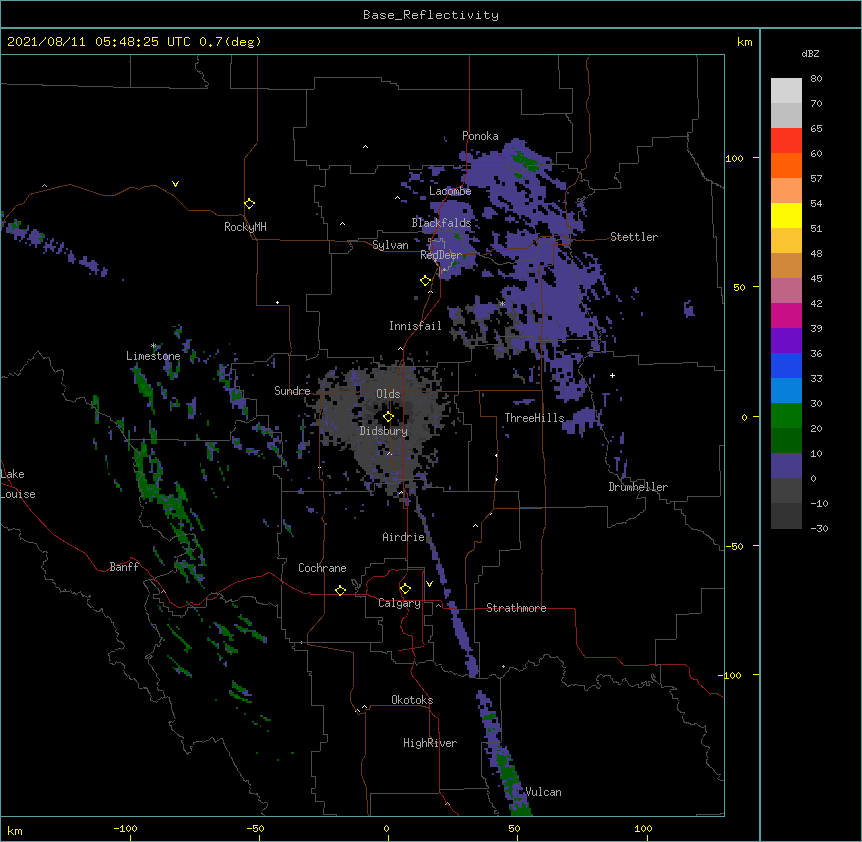Click the -30 value on the dBZ scale
This screenshot has width=862, height=842.
[x=819, y=528]
